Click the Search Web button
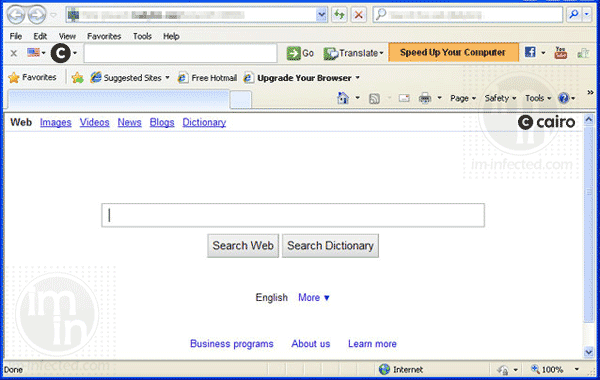 [243, 246]
